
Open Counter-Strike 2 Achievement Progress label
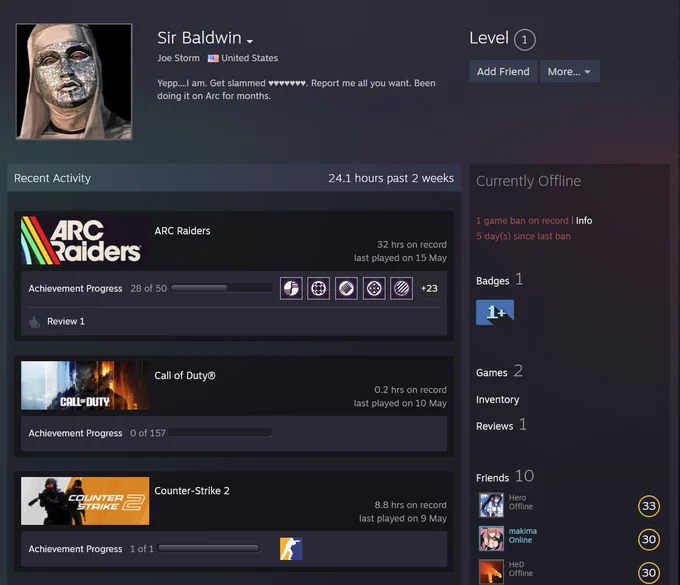(75, 549)
